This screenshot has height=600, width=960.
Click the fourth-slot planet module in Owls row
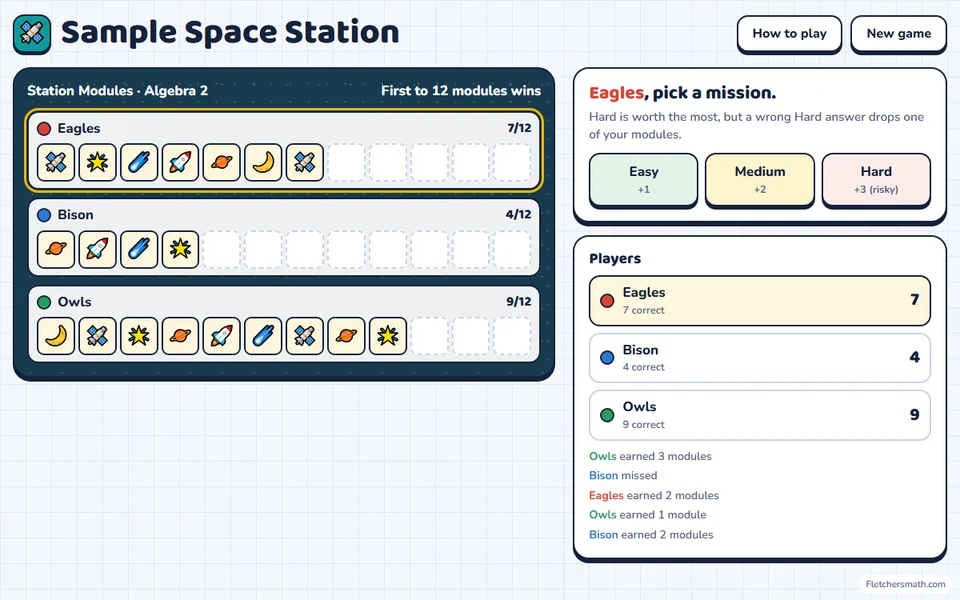(x=180, y=336)
